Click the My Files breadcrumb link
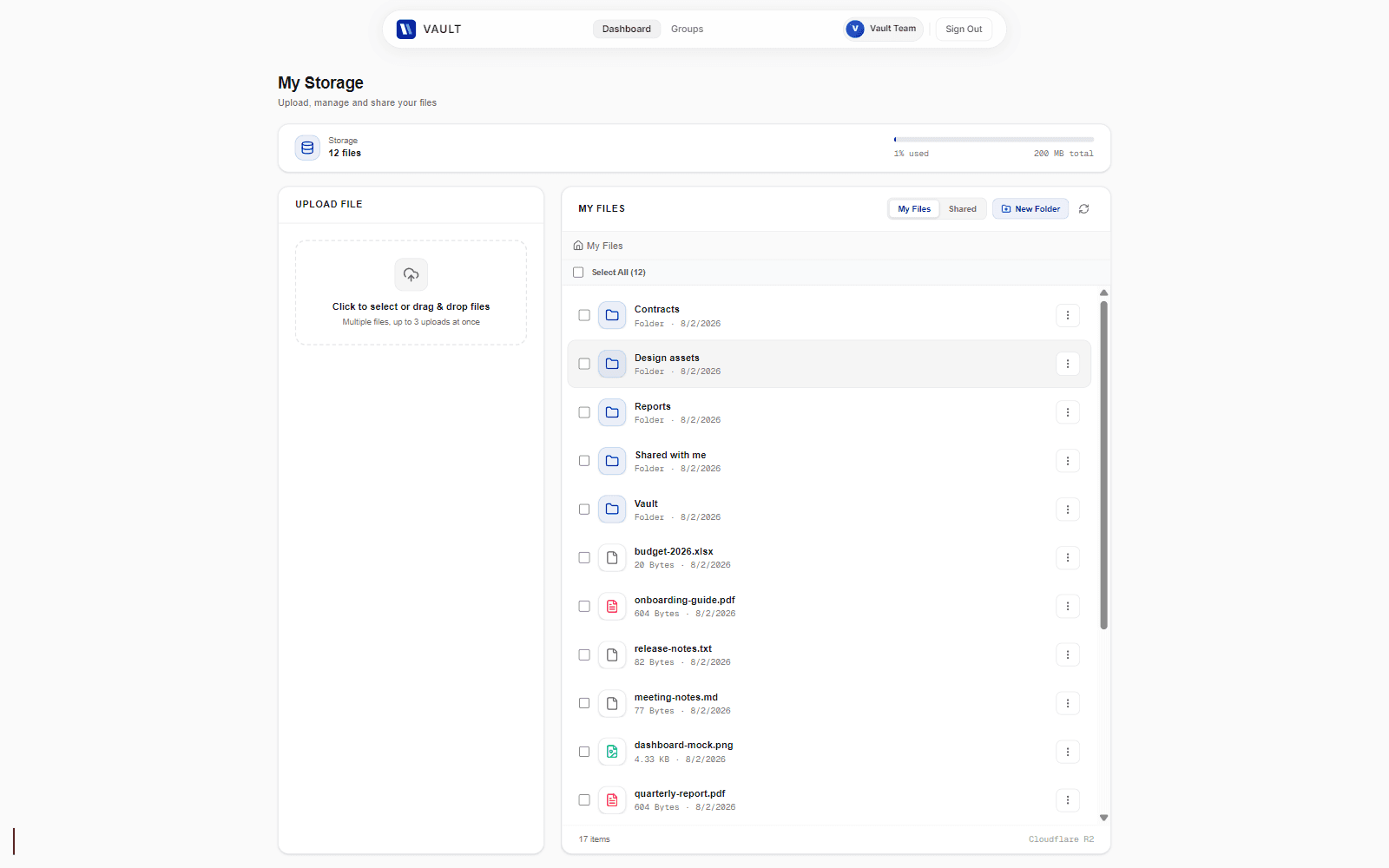This screenshot has height=868, width=1389. coord(604,246)
